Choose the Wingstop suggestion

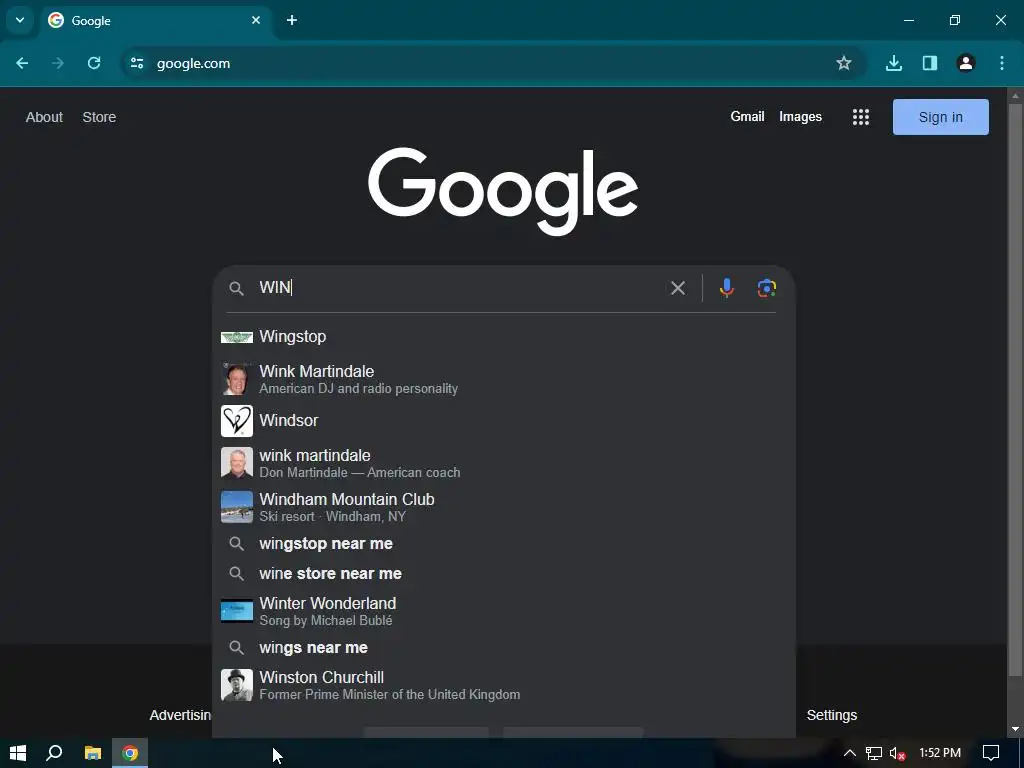(x=504, y=336)
